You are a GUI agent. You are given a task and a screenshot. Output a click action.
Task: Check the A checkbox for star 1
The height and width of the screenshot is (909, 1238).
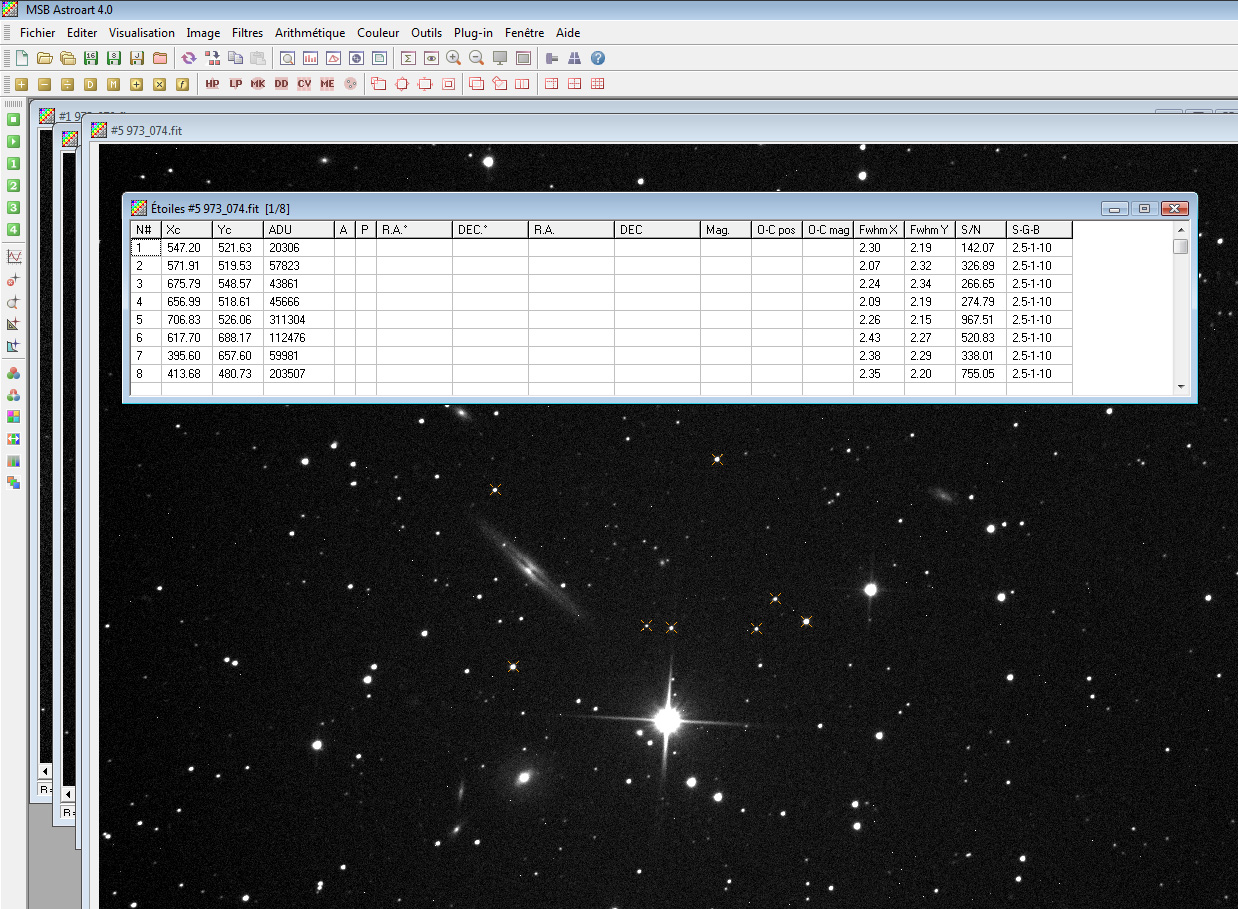(x=343, y=247)
